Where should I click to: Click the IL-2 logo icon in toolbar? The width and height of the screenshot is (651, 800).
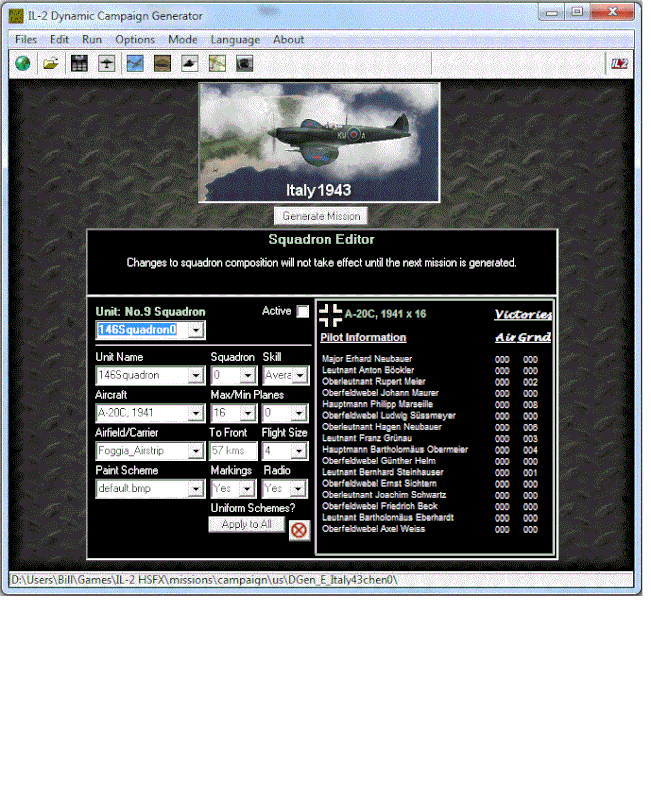[620, 64]
